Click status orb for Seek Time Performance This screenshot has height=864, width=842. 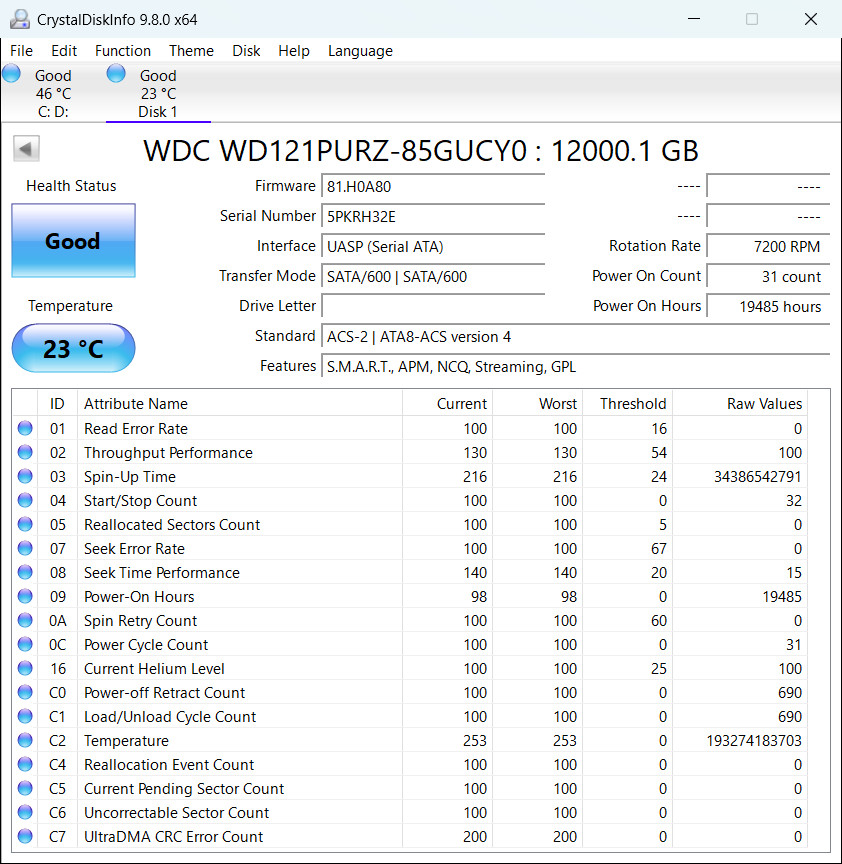(25, 572)
